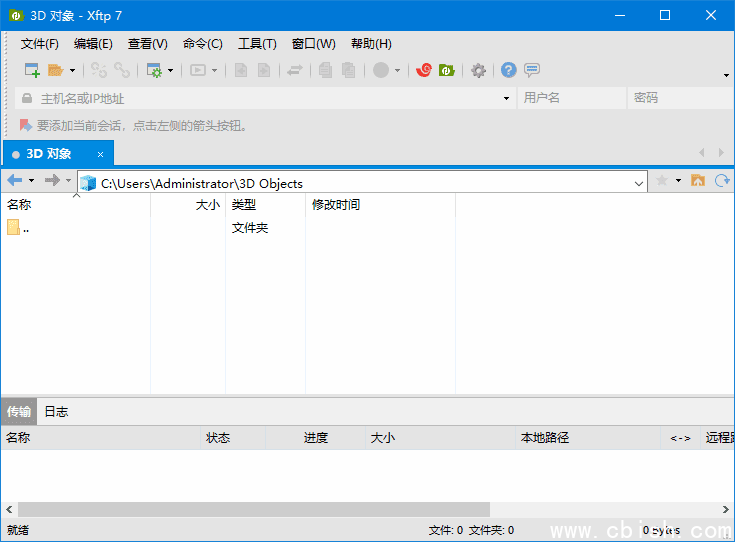Sort files by 修改时间 column header

pos(336,205)
